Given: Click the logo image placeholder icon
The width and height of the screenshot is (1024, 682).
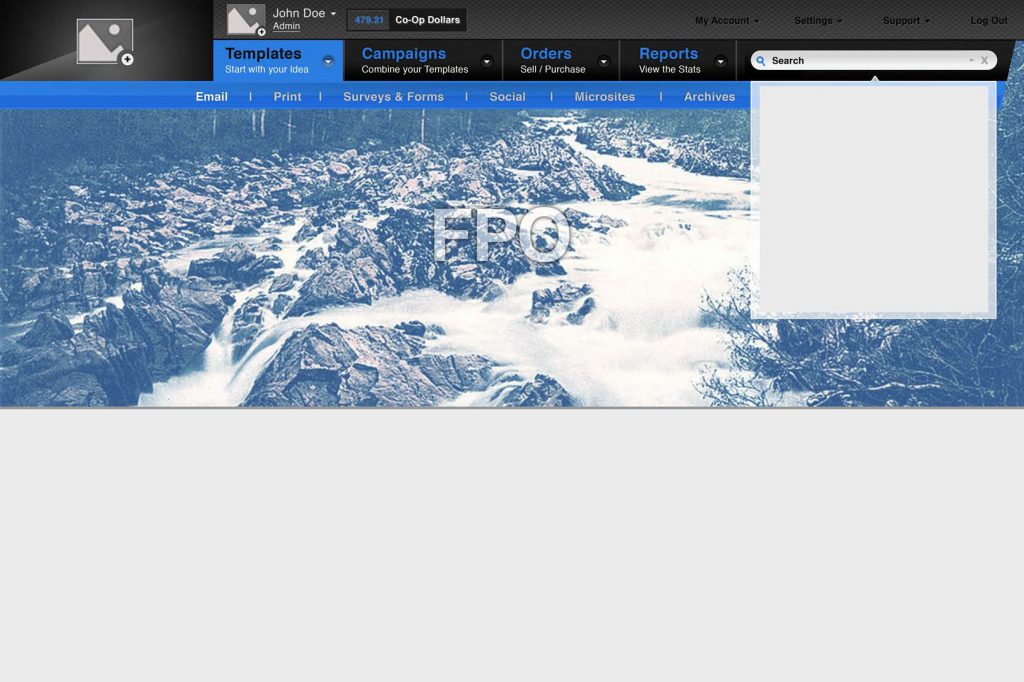Looking at the screenshot, I should [x=105, y=41].
